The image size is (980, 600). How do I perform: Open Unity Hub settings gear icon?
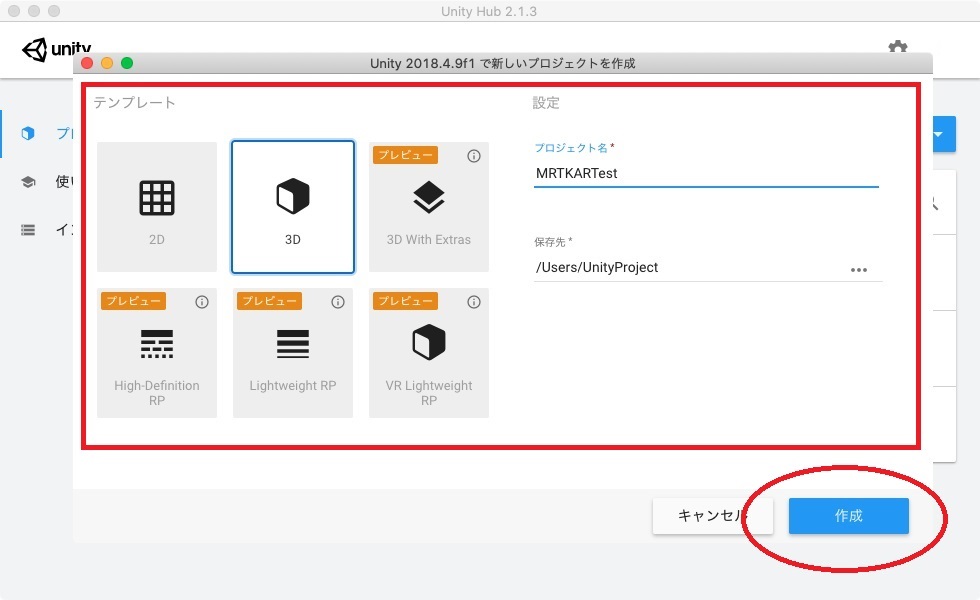coord(898,47)
